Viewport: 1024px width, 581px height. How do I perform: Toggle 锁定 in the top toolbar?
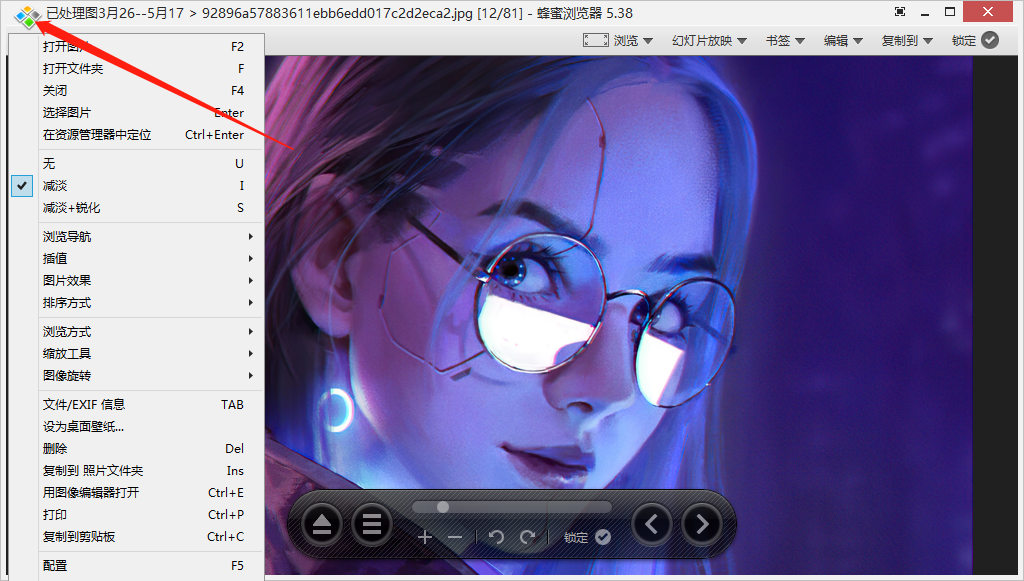point(975,40)
